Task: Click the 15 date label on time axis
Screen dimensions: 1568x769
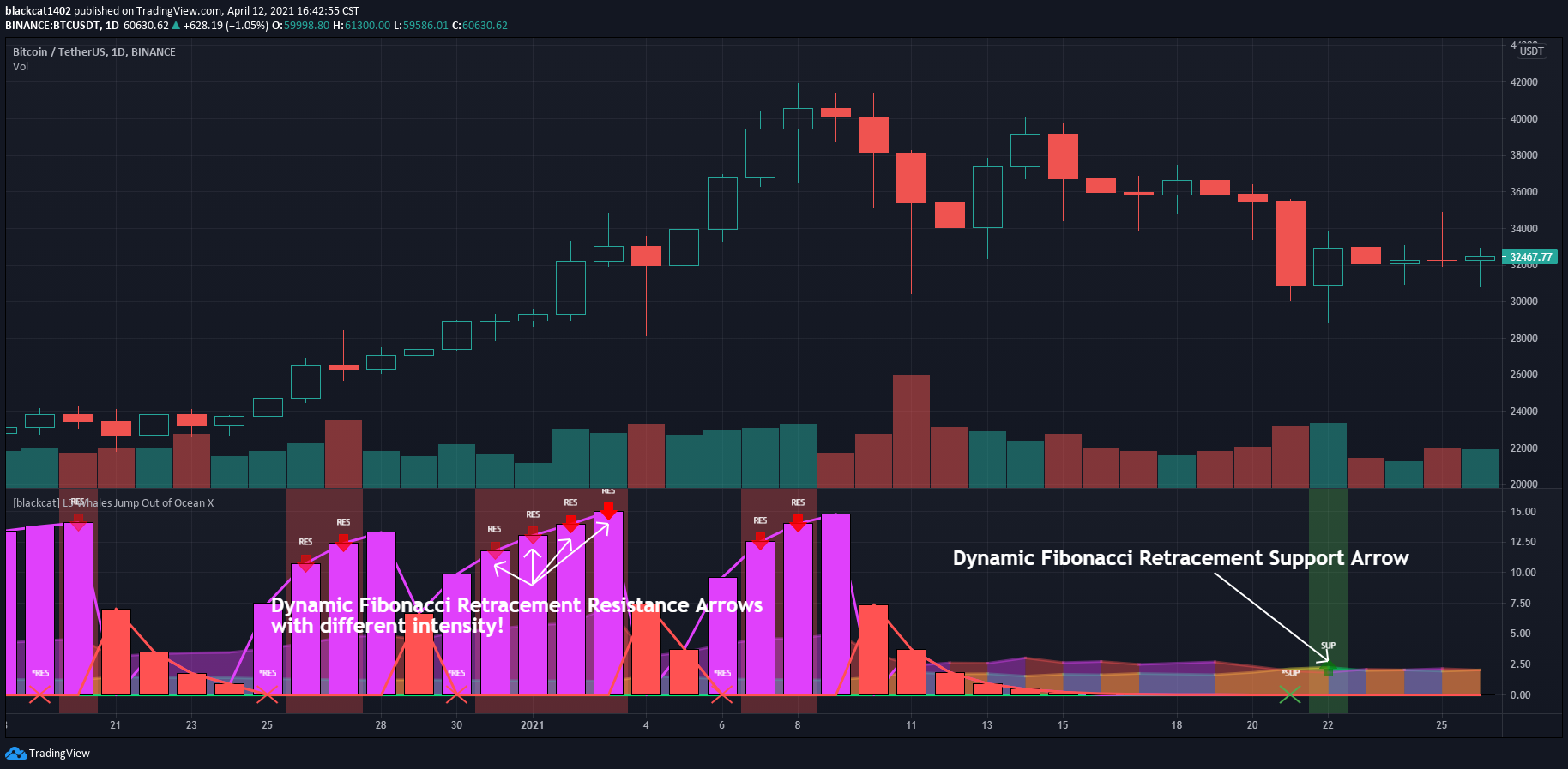Action: (1063, 725)
